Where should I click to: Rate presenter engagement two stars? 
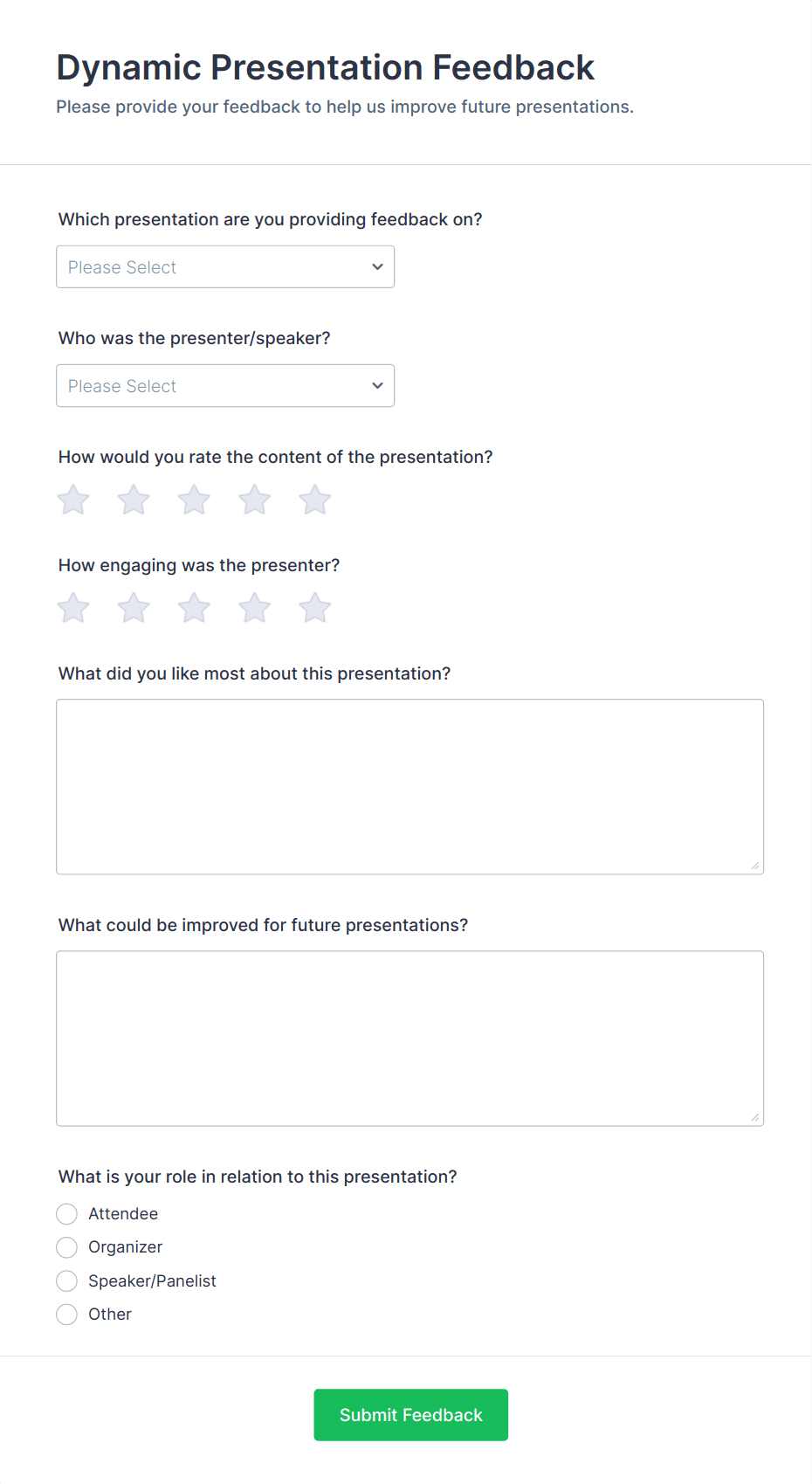134,609
